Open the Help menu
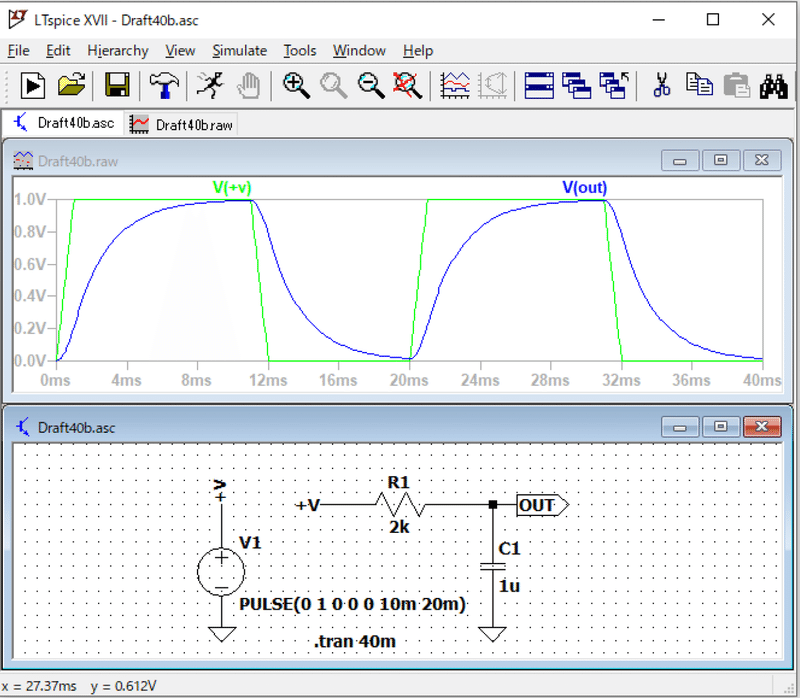This screenshot has height=698, width=800. (418, 51)
